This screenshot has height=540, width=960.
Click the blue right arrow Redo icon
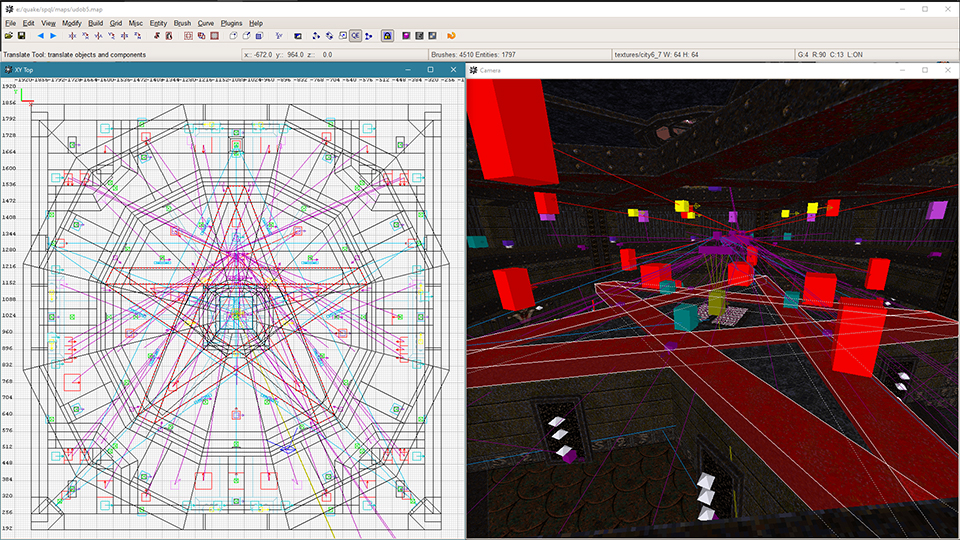[53, 36]
